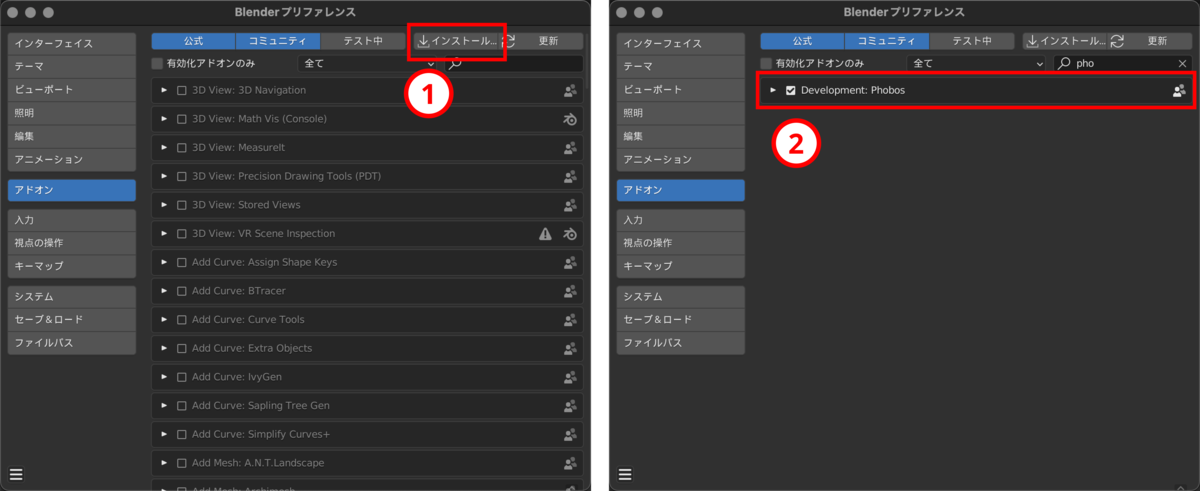Open 照明 section in right window sidebar
This screenshot has height=491, width=1200.
[x=681, y=113]
